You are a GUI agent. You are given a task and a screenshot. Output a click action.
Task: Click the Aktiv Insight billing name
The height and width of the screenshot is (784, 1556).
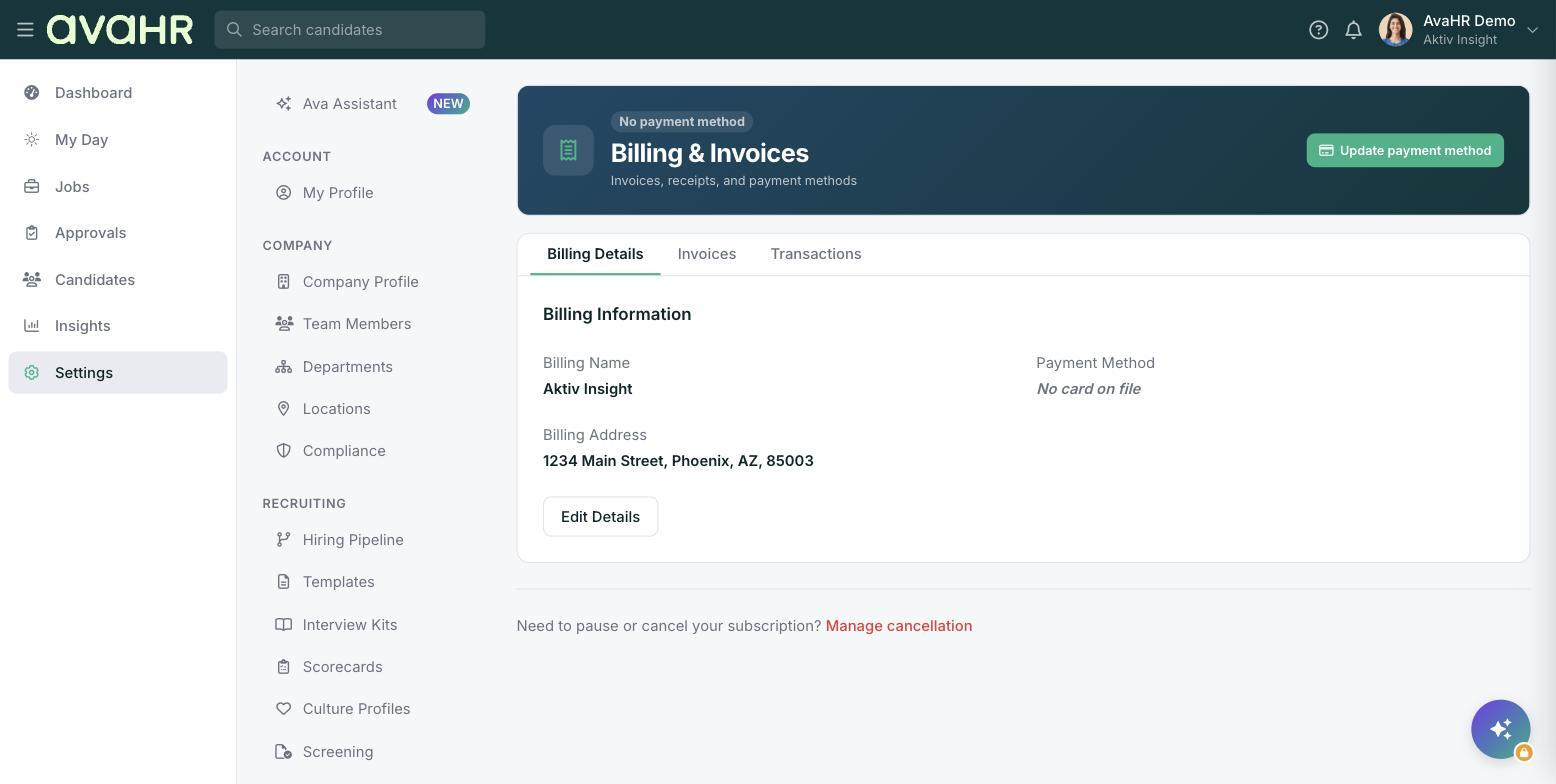pos(588,389)
